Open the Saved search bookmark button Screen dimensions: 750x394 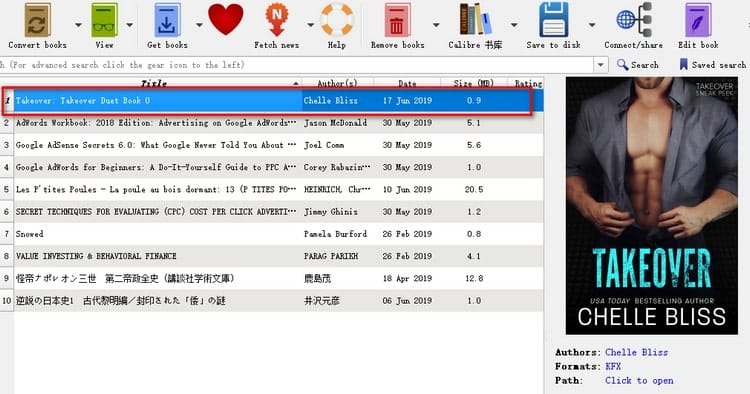(x=713, y=65)
